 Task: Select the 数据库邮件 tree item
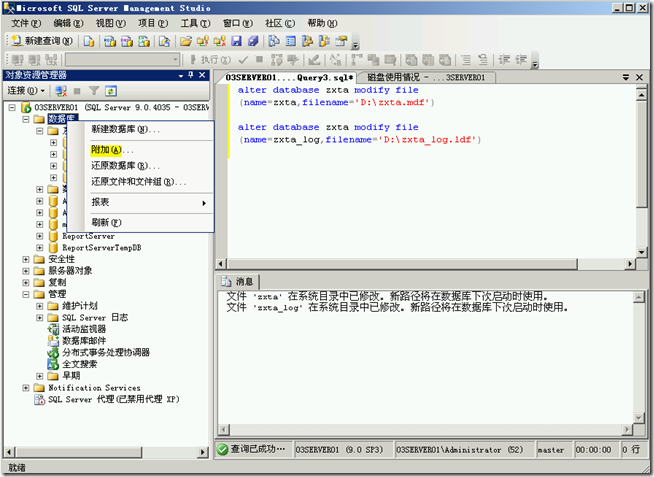pos(84,341)
